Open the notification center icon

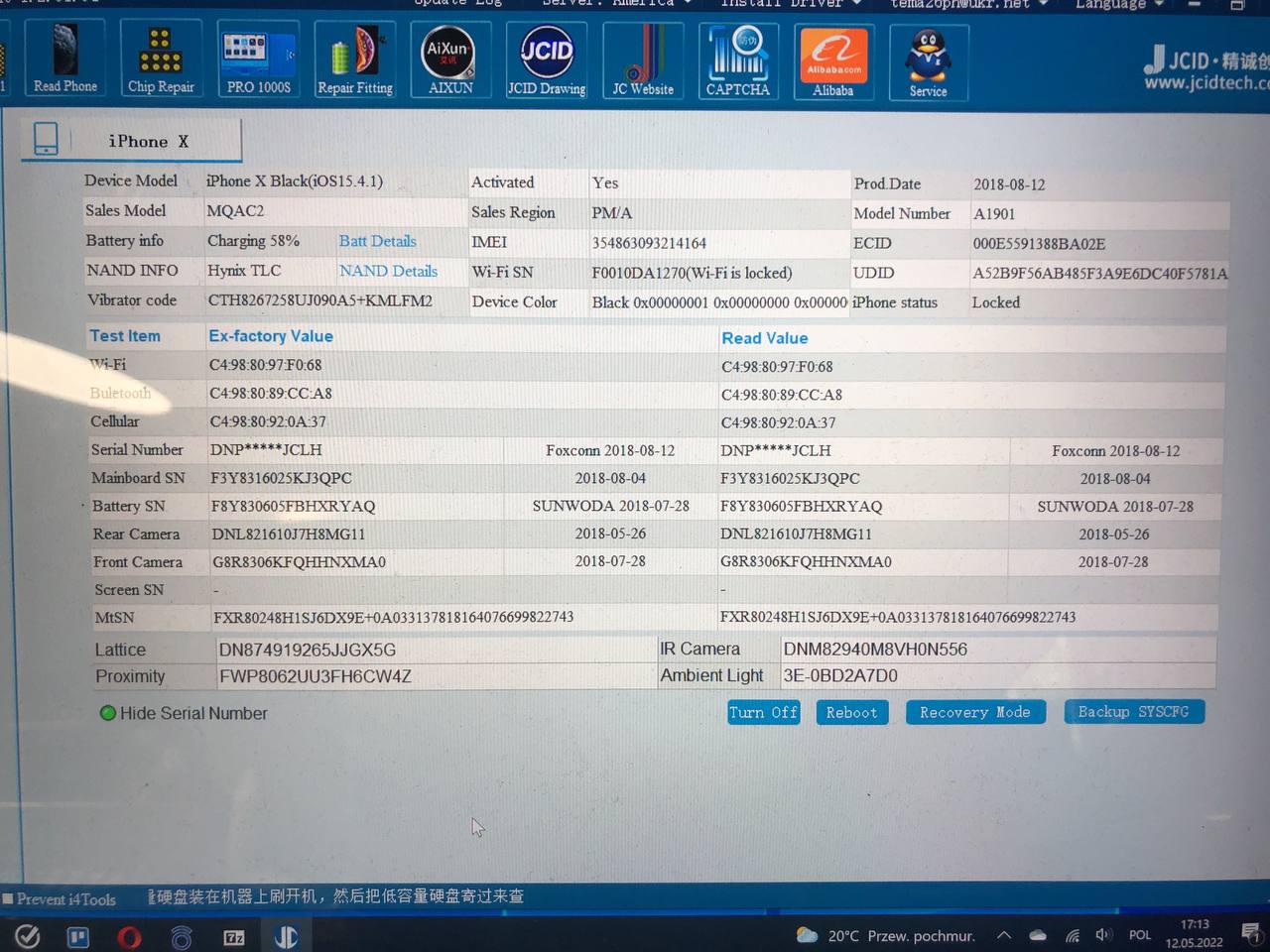coord(1251,934)
